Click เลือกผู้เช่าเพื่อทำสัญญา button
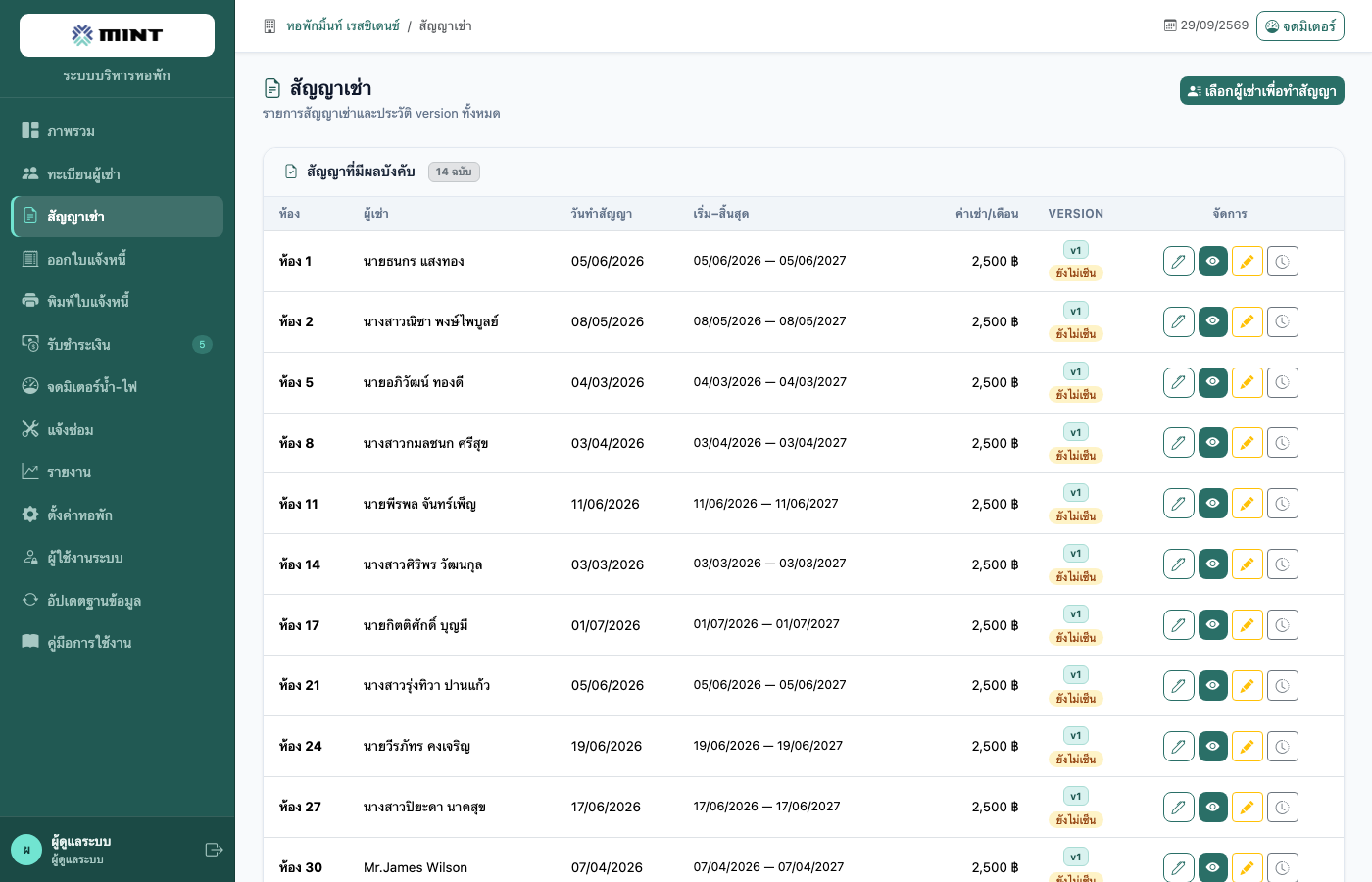 click(1262, 91)
